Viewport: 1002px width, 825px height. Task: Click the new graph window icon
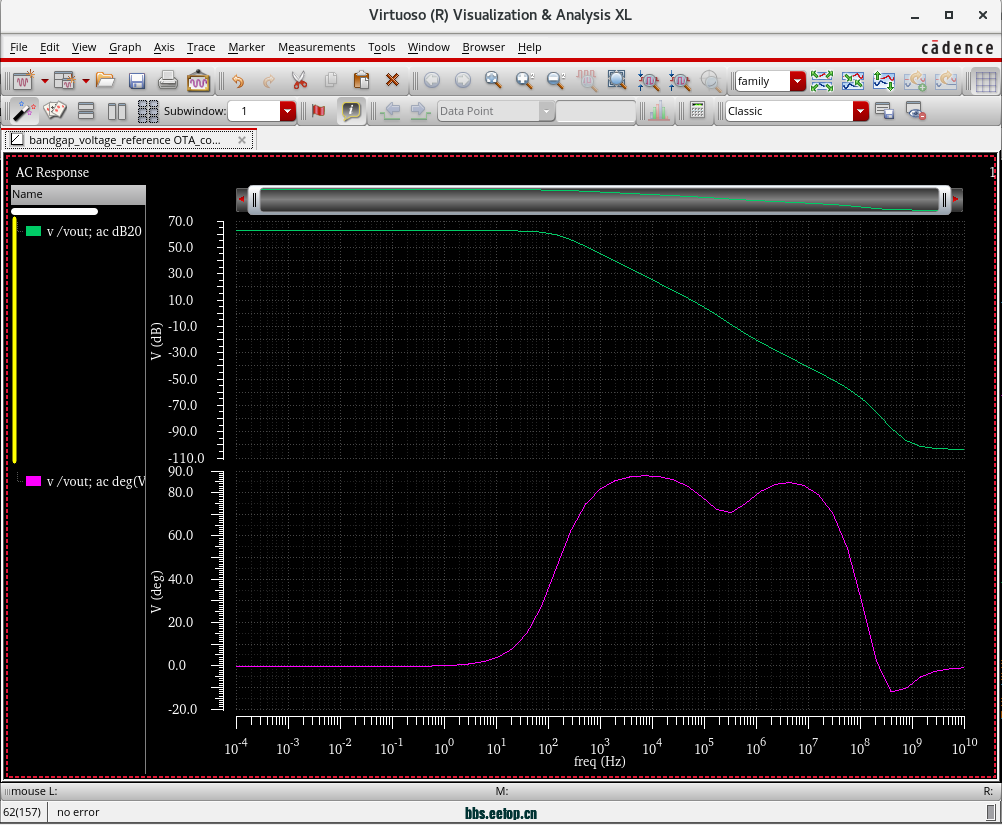tap(24, 81)
